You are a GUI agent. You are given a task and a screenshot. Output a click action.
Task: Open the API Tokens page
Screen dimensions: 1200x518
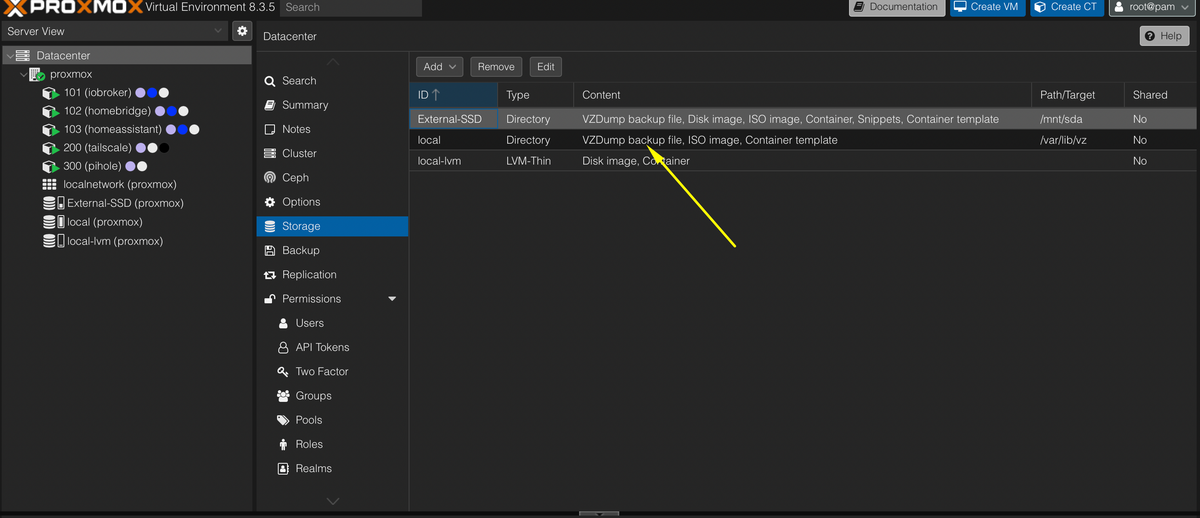(x=332, y=347)
